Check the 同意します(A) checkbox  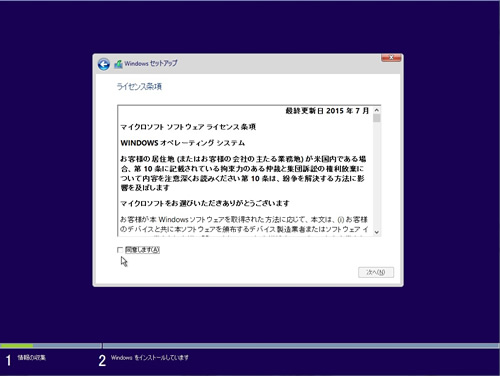(x=120, y=250)
